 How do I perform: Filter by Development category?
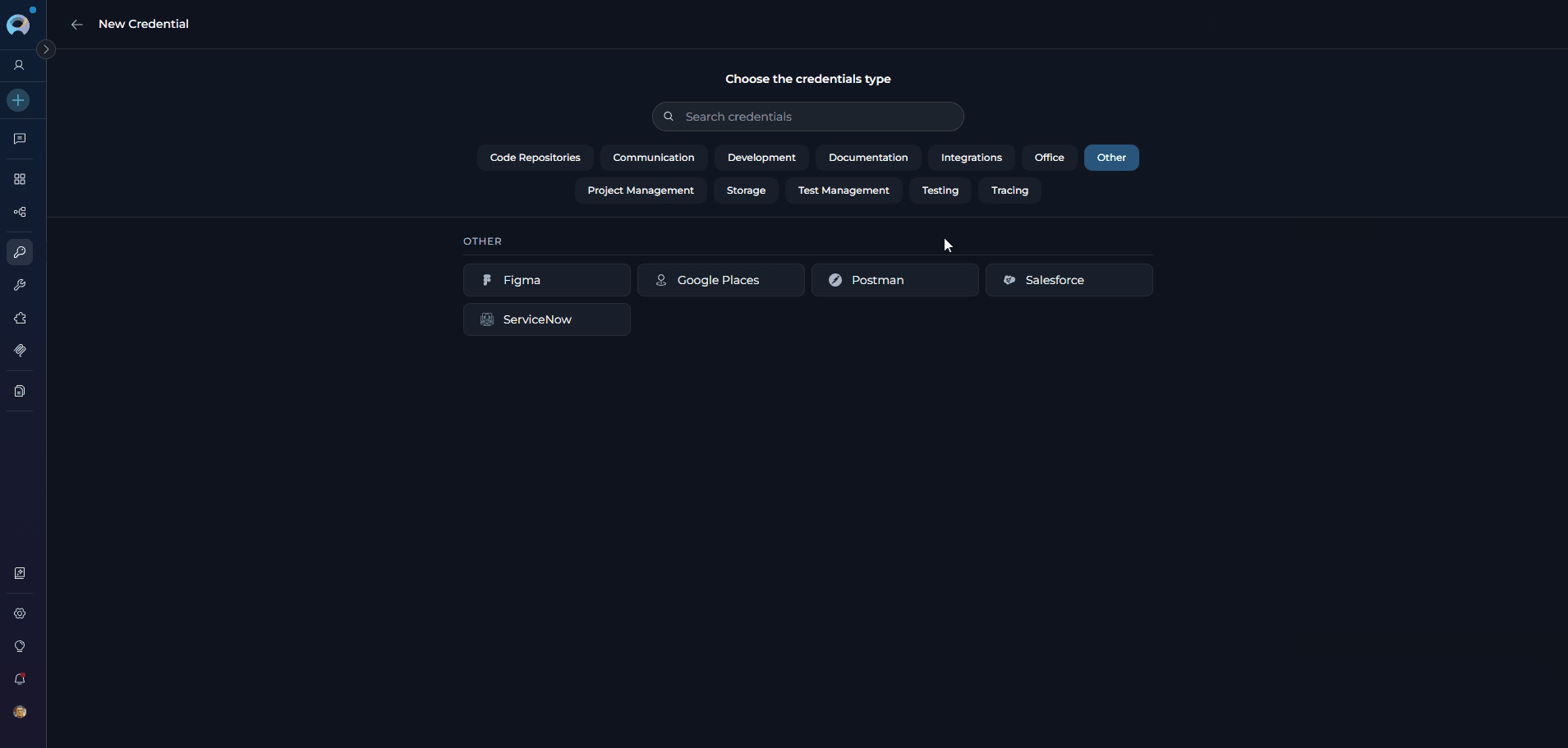pyautogui.click(x=761, y=158)
